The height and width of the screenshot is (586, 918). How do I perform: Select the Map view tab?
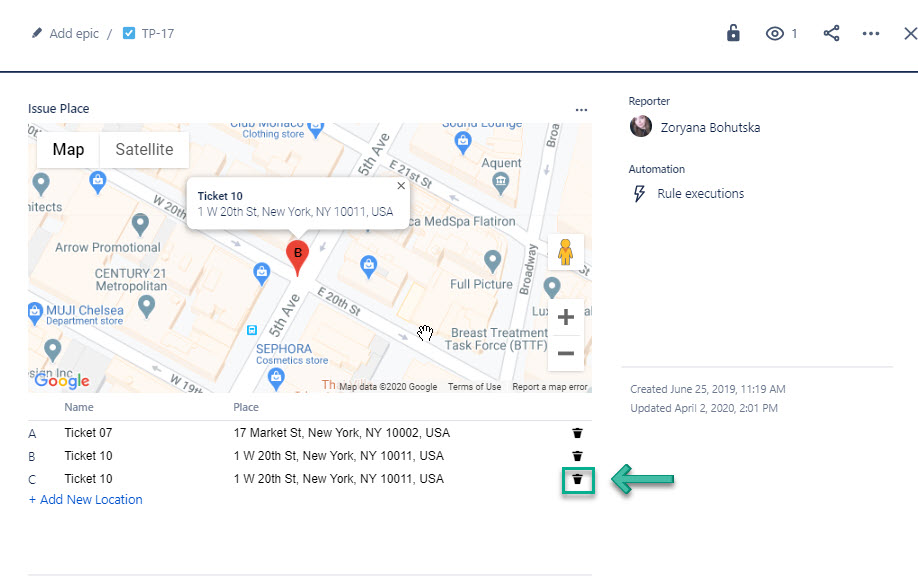(68, 150)
